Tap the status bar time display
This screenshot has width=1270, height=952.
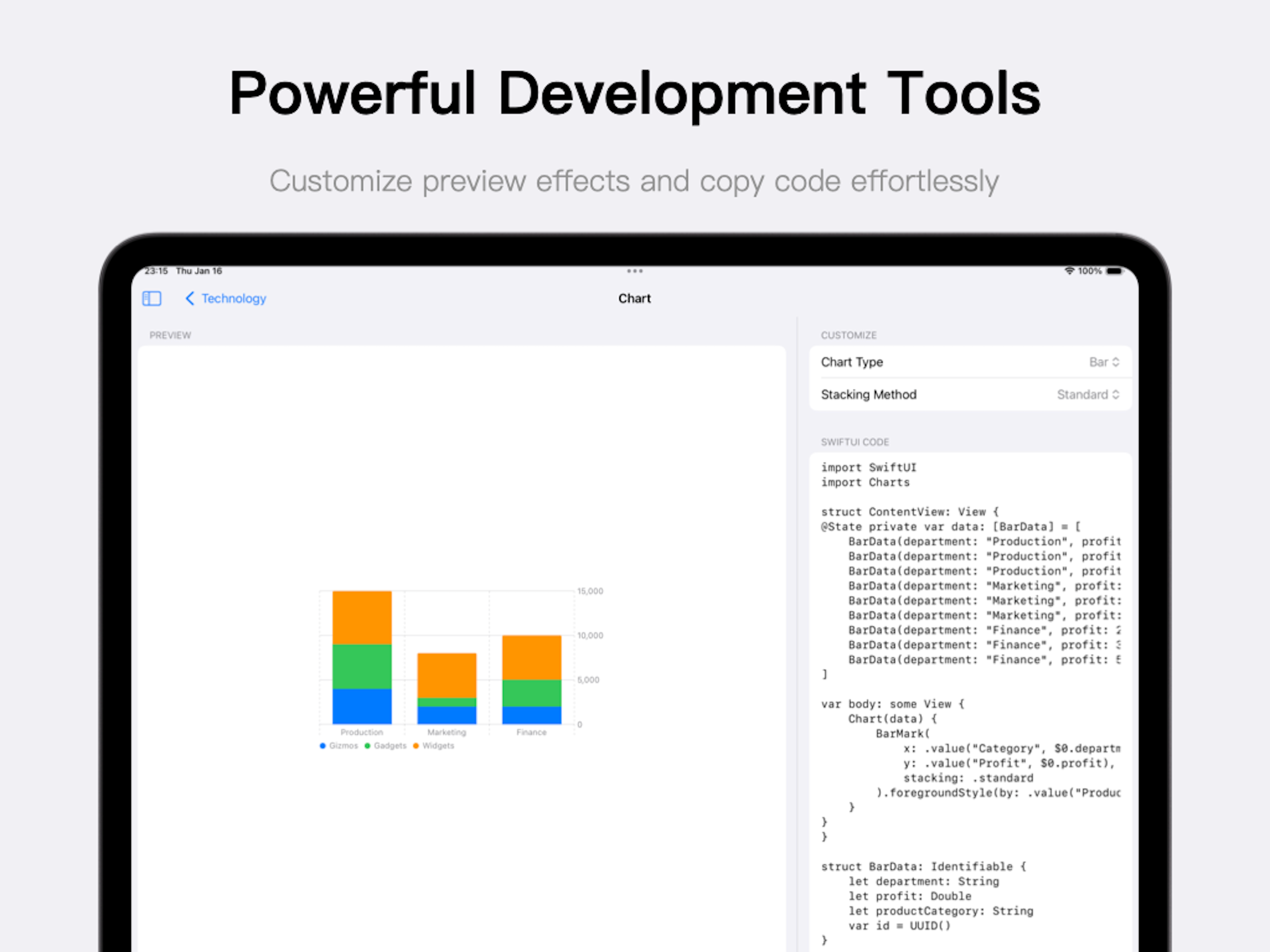click(x=156, y=271)
